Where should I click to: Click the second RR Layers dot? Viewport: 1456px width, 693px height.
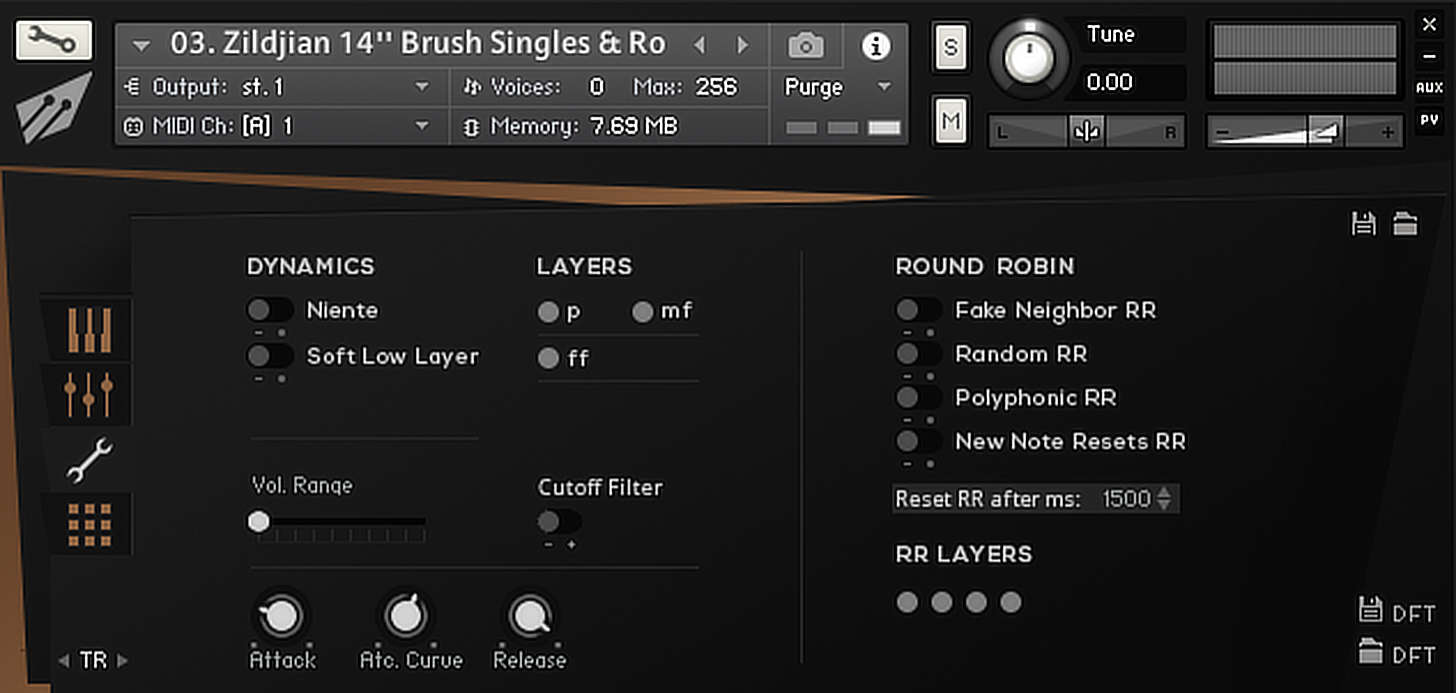pyautogui.click(x=942, y=602)
